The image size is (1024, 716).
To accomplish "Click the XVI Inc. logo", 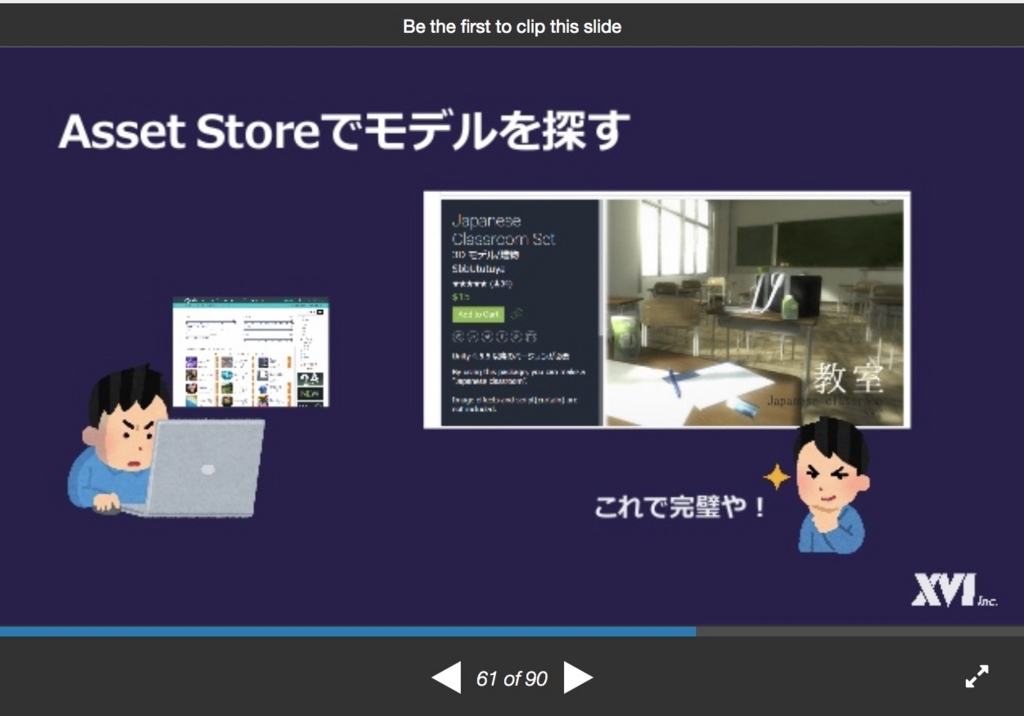I will [955, 590].
